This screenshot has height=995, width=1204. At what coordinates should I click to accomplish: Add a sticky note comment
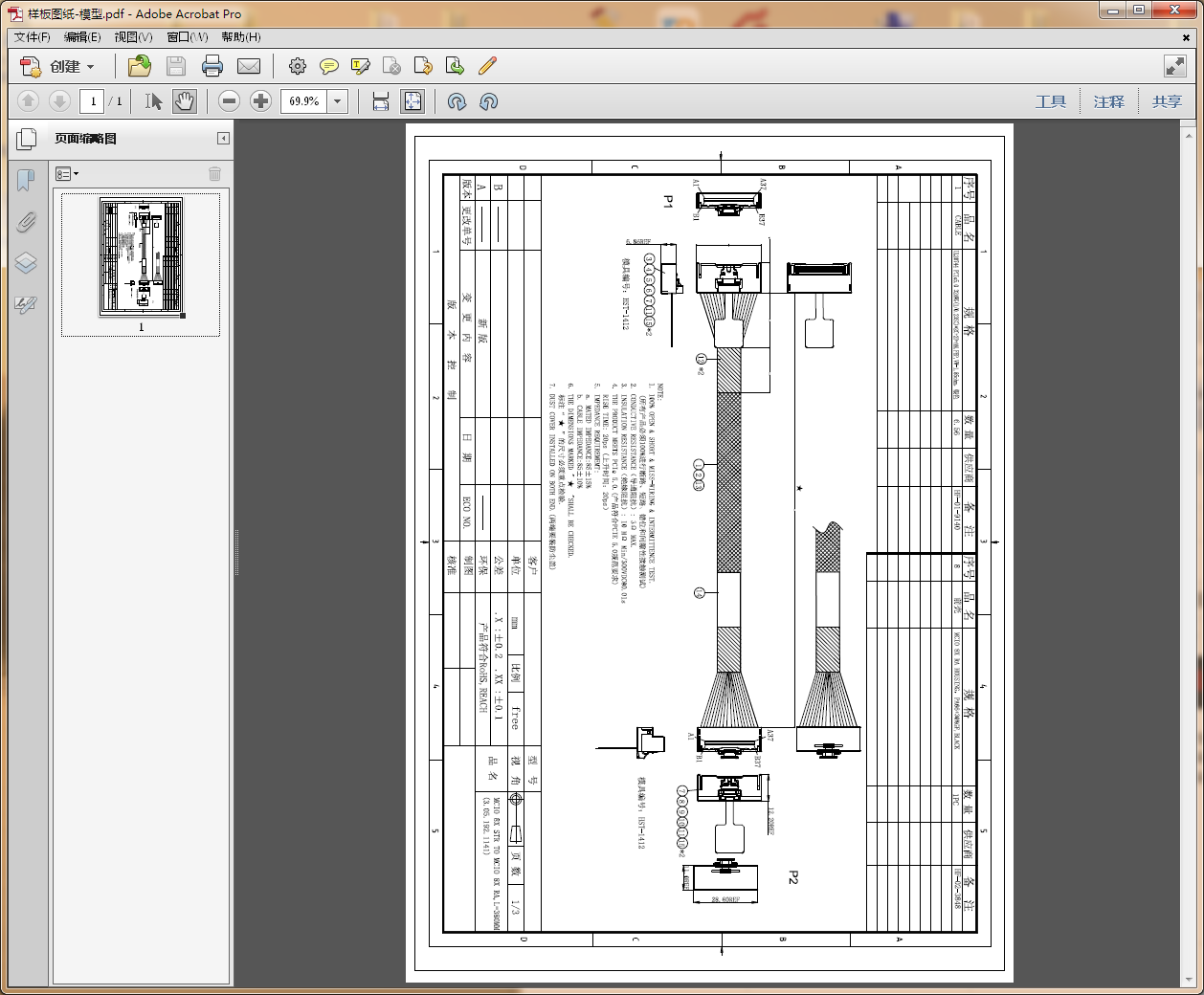[x=329, y=66]
